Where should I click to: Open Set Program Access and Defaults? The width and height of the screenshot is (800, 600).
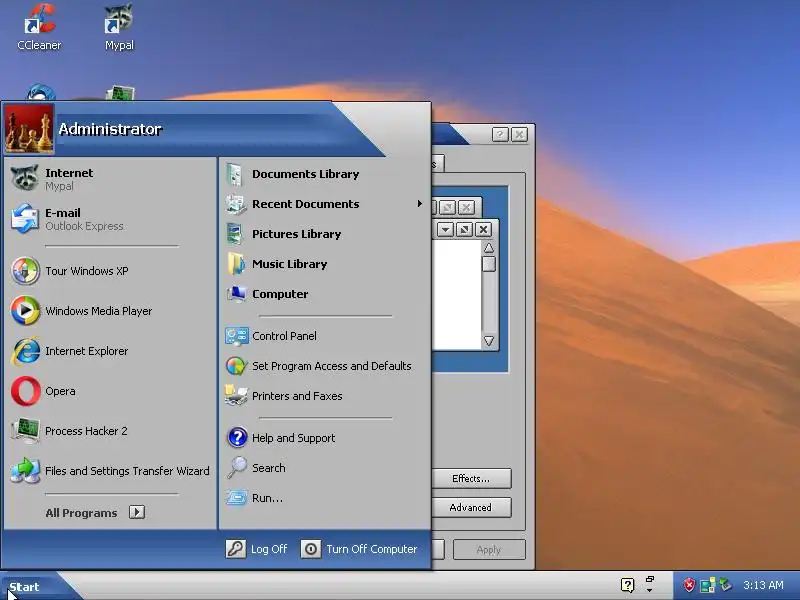[x=324, y=366]
